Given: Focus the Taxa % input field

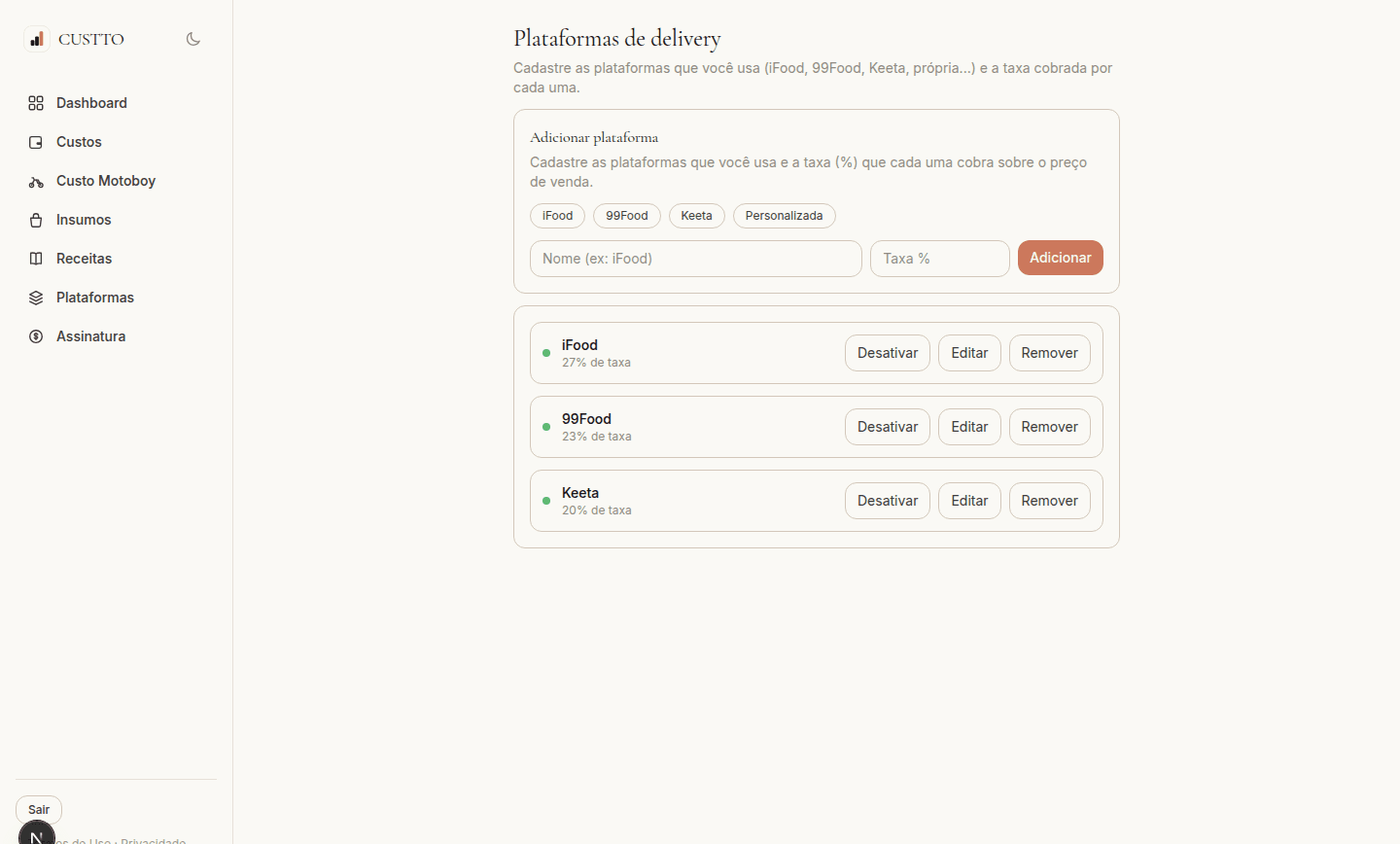Looking at the screenshot, I should [940, 259].
